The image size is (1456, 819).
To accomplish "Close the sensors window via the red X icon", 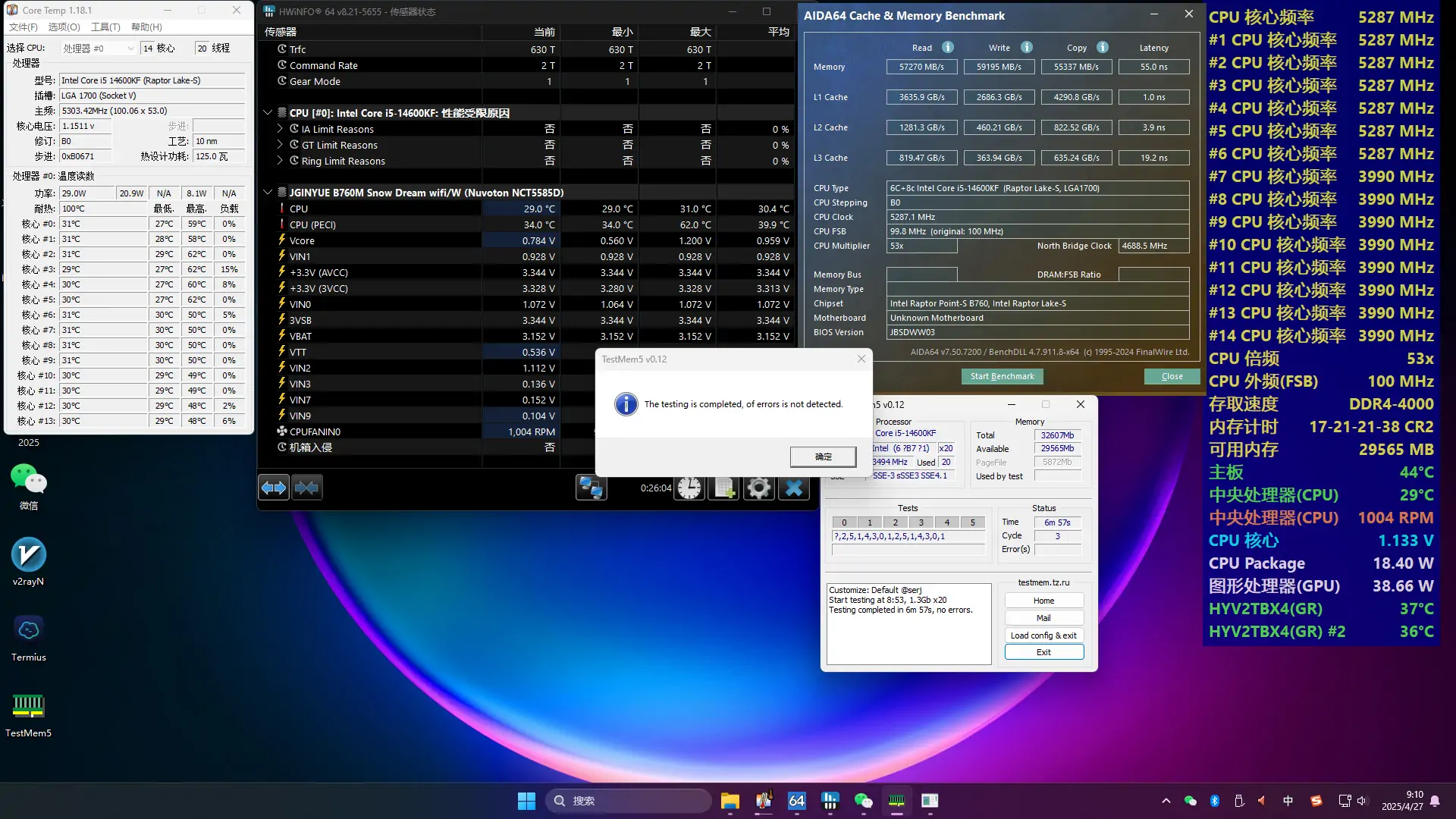I will [794, 488].
